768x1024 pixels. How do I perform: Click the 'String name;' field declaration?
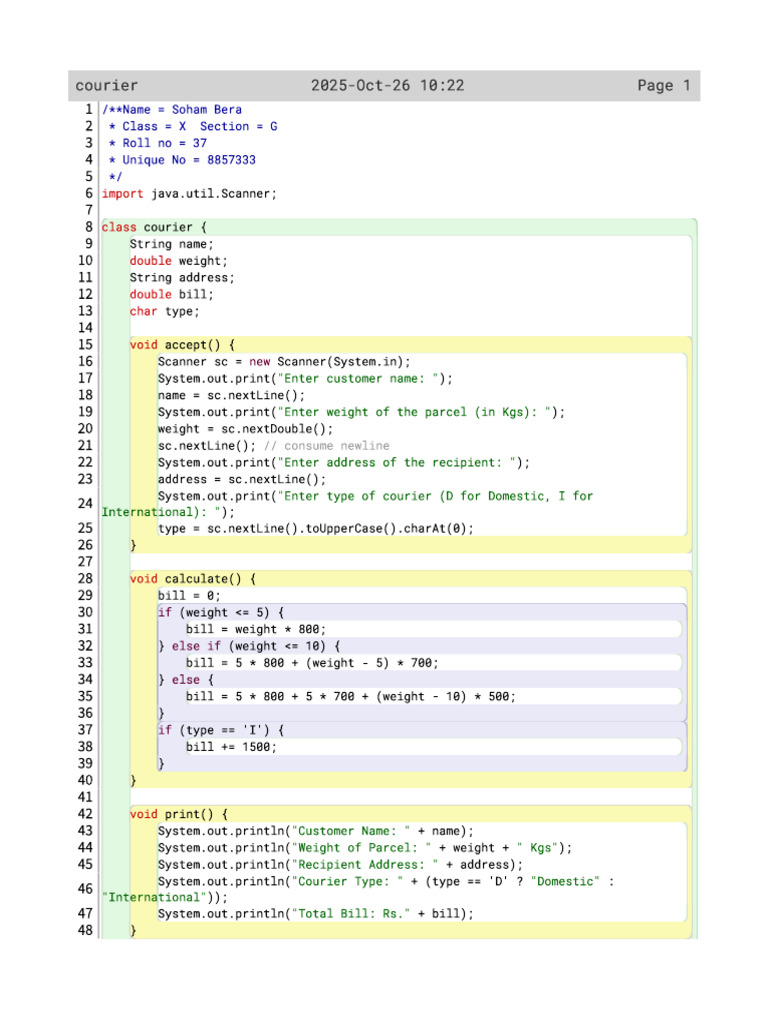171,244
